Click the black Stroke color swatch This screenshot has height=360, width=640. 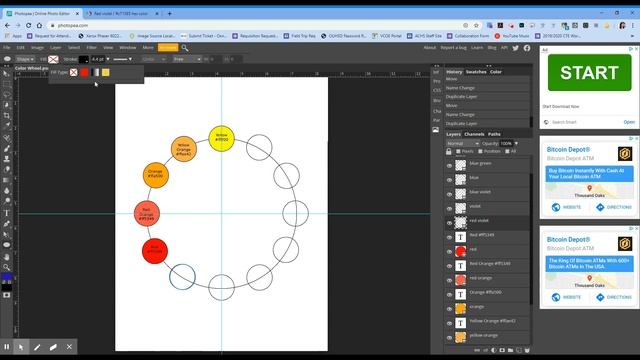[x=83, y=60]
